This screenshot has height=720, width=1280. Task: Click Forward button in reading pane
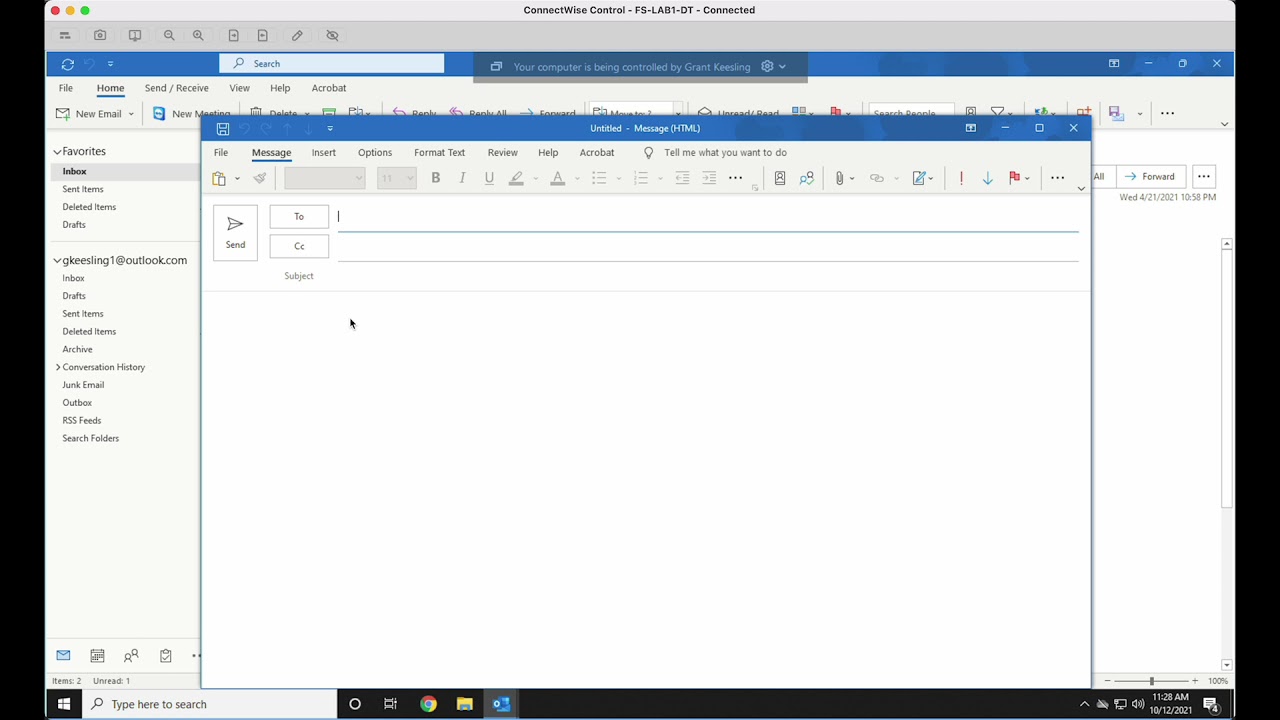pyautogui.click(x=1150, y=177)
